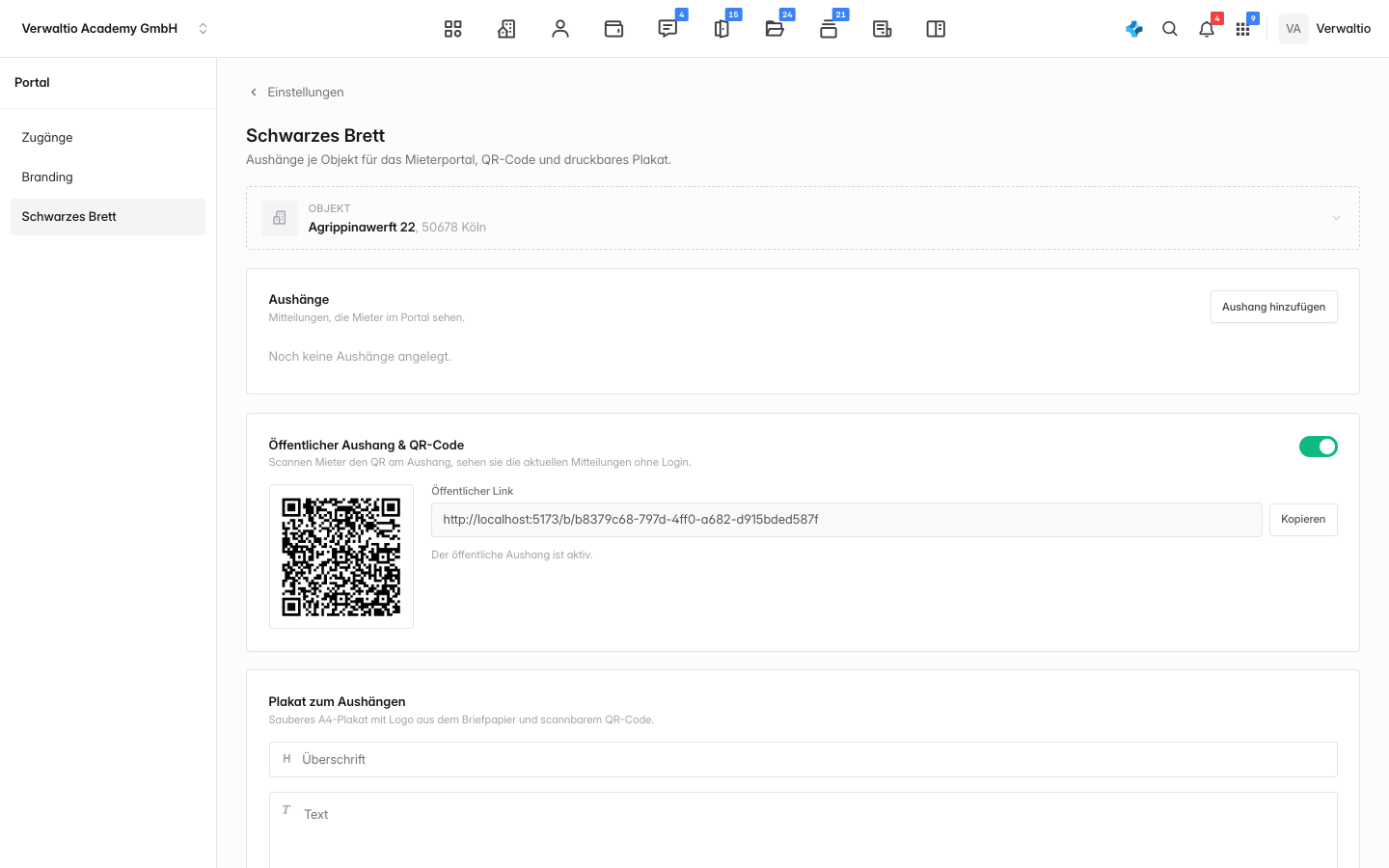
Task: Click the Verwaltio user name
Action: click(1344, 29)
